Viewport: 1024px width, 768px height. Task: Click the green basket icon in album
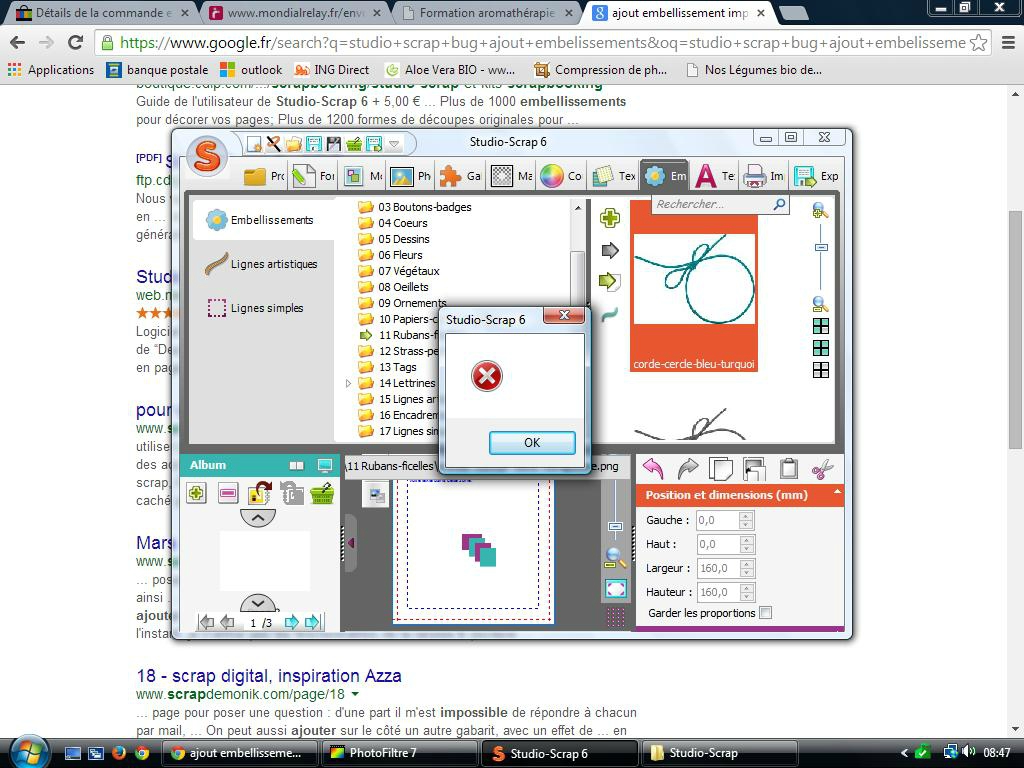click(x=323, y=493)
